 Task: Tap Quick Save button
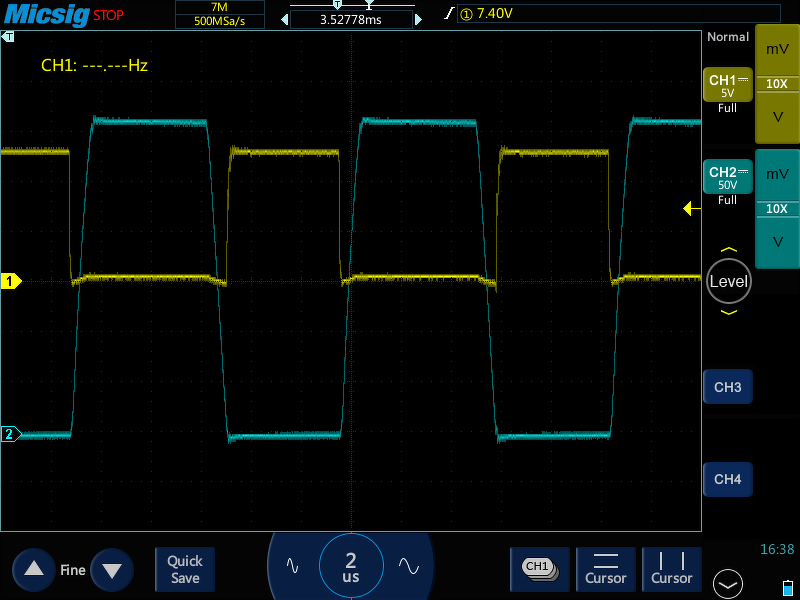pyautogui.click(x=185, y=569)
